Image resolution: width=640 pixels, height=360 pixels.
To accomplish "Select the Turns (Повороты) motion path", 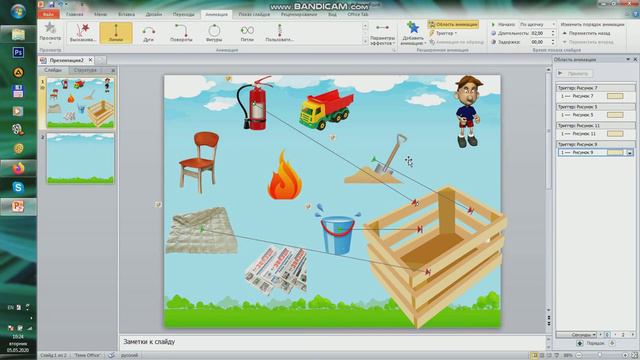I will 181,33.
